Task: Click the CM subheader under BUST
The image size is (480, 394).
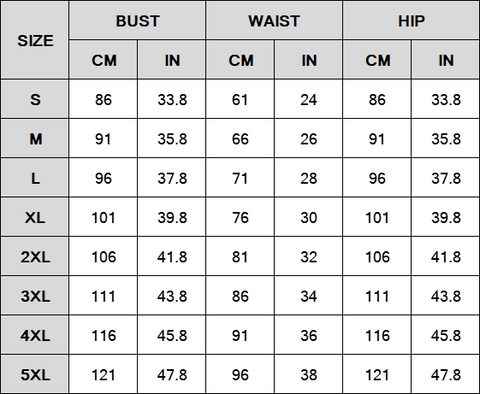Action: tap(103, 60)
